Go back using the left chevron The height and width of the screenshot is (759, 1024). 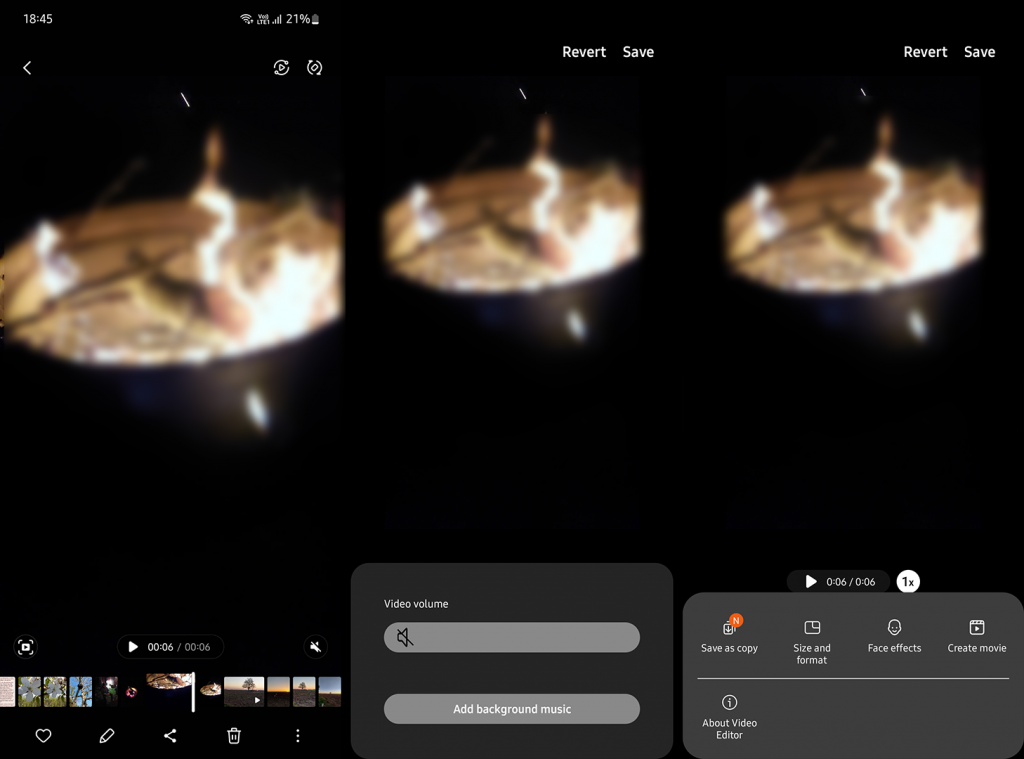click(27, 68)
